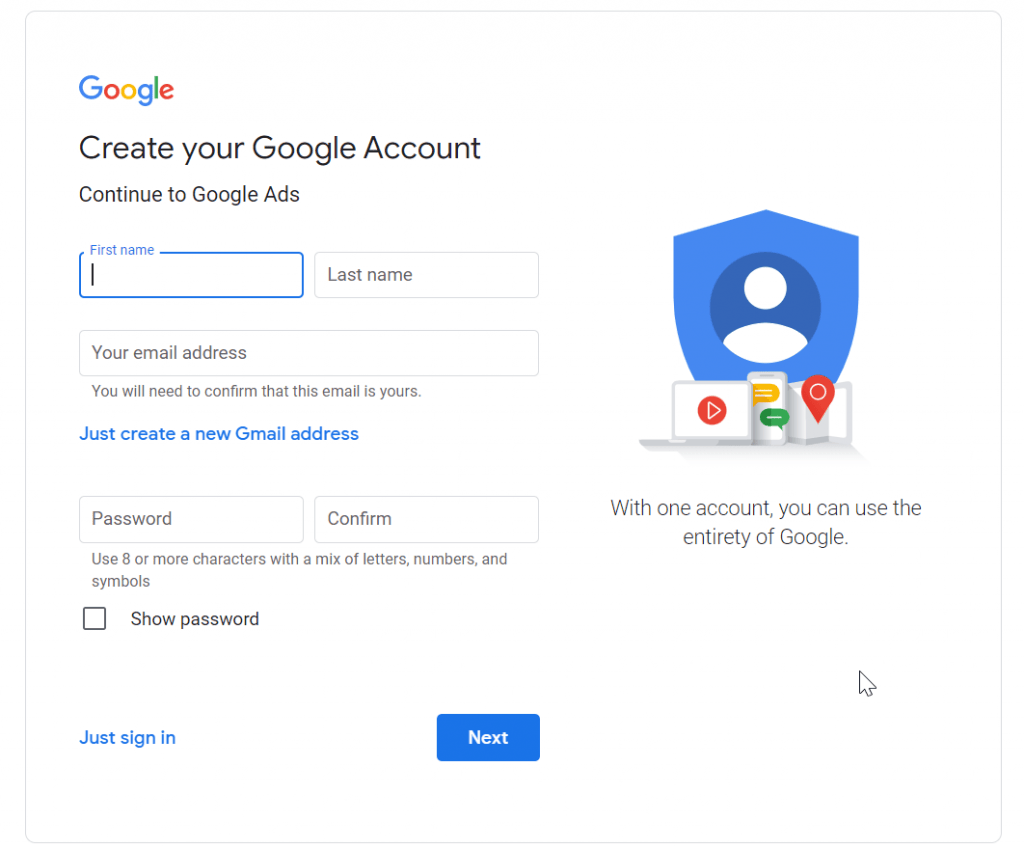Image resolution: width=1024 pixels, height=849 pixels.
Task: Select the Confirm password field
Action: tap(426, 519)
